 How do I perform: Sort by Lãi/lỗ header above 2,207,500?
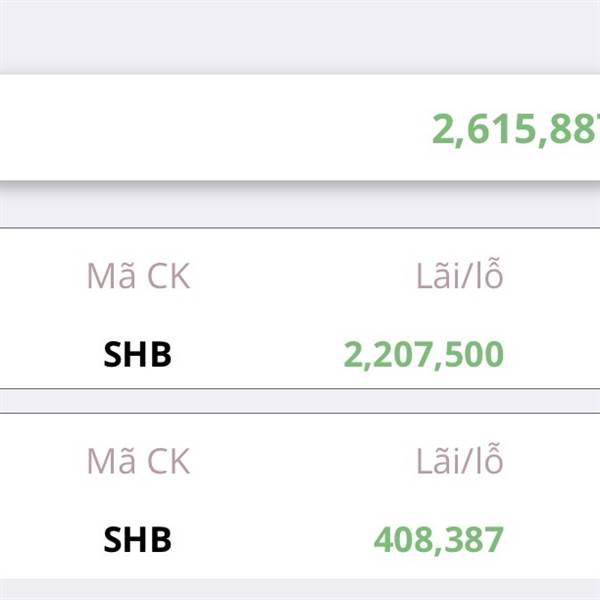pyautogui.click(x=459, y=274)
